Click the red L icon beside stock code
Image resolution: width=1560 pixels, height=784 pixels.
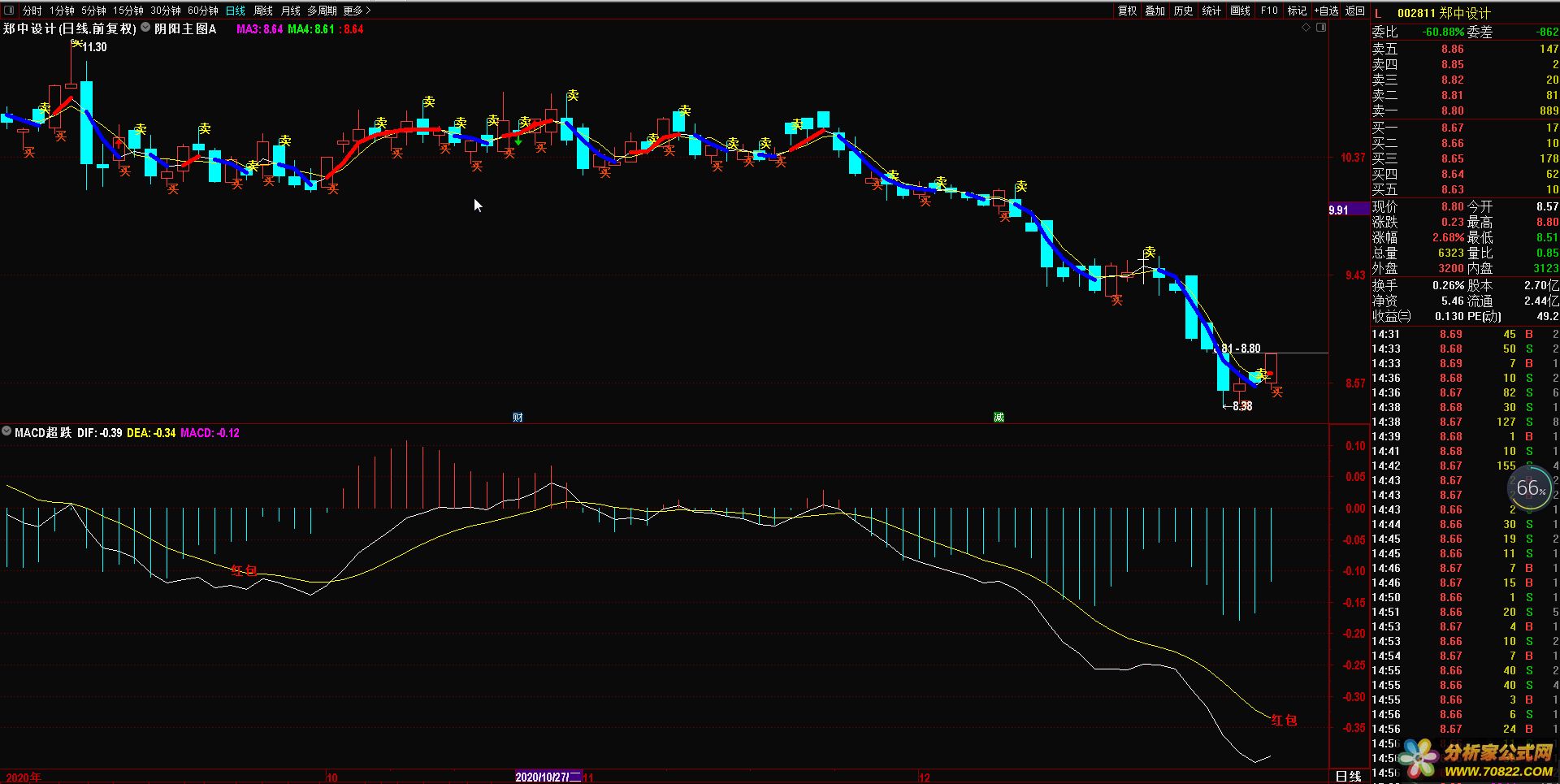1378,13
